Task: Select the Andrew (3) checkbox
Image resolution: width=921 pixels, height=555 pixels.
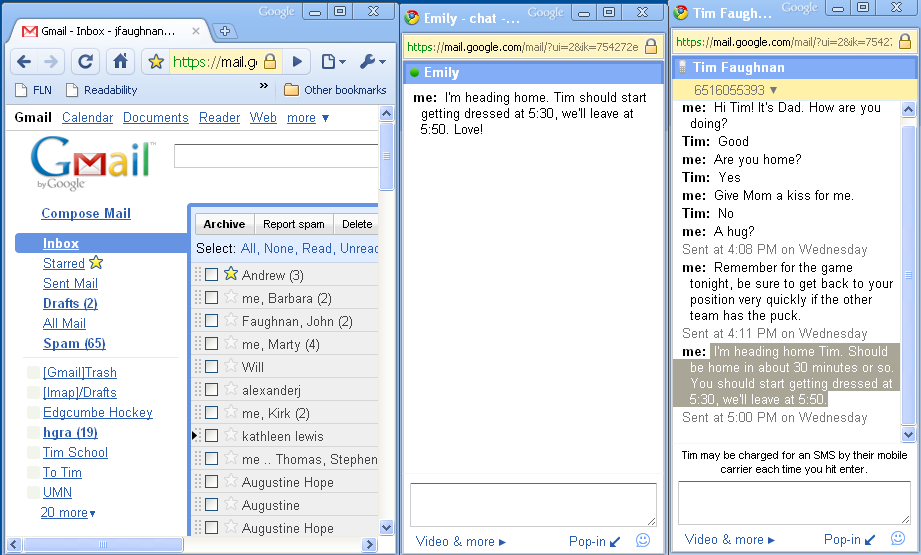Action: pos(211,274)
